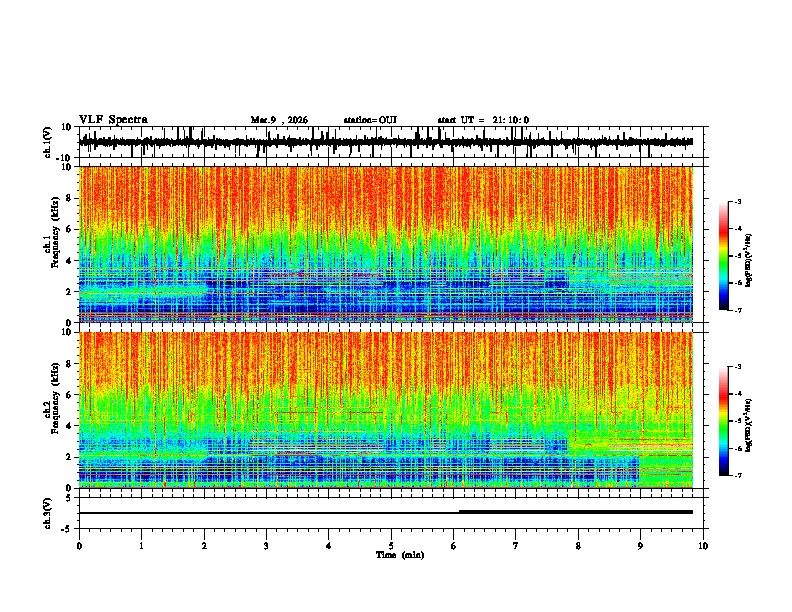This screenshot has height=612, width=792.
Task: Click the "7" tick on the time axis
Action: click(516, 546)
